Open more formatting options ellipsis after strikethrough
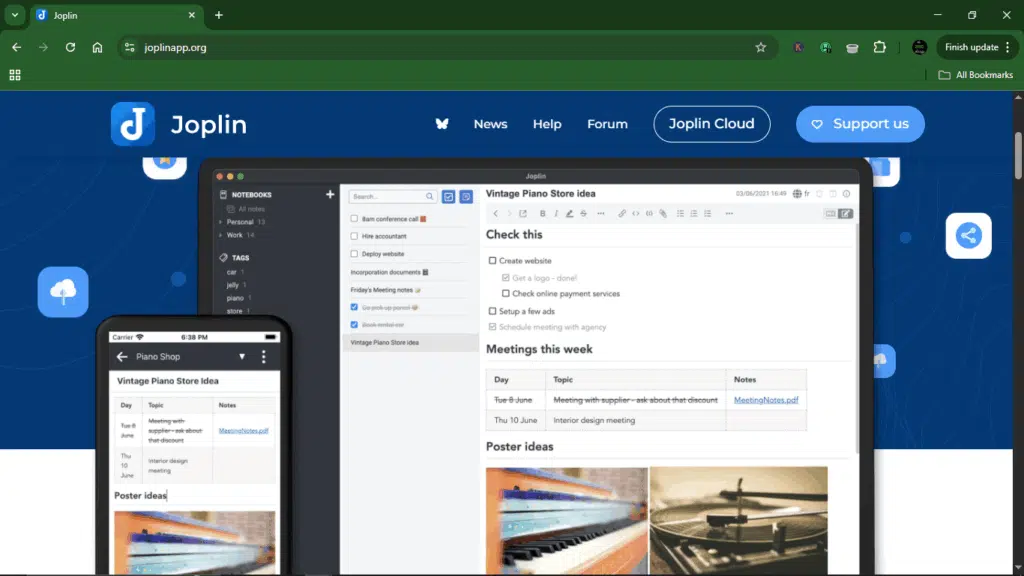 click(601, 214)
